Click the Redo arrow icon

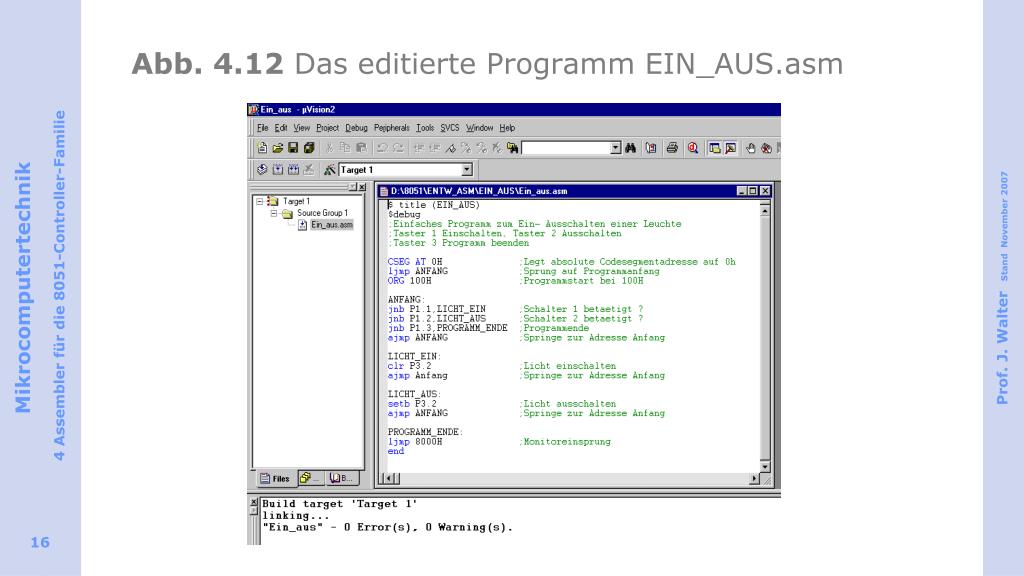pos(398,148)
